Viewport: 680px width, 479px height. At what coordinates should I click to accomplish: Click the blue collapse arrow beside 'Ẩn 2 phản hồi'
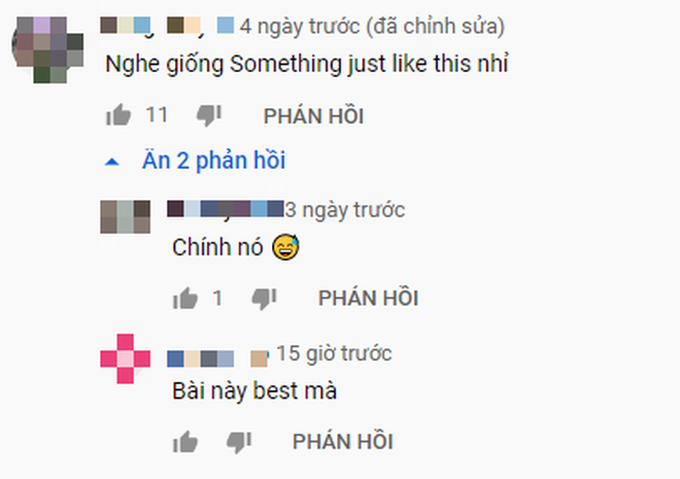[112, 162]
